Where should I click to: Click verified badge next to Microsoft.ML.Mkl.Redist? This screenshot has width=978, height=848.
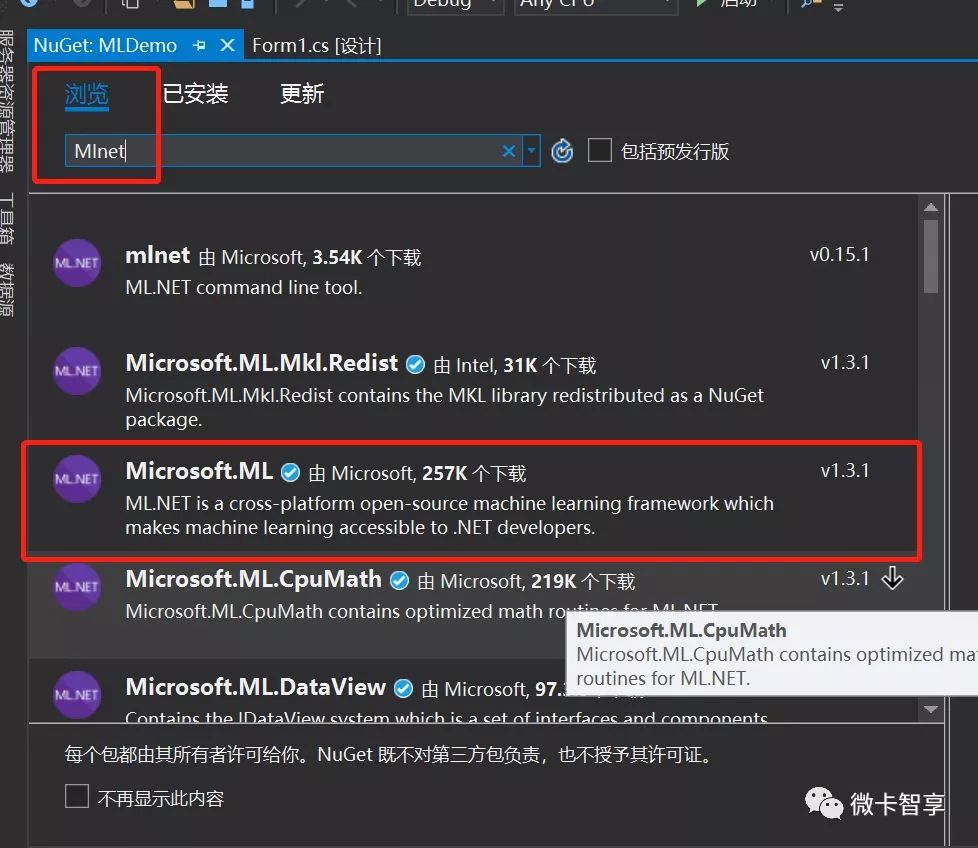click(415, 364)
